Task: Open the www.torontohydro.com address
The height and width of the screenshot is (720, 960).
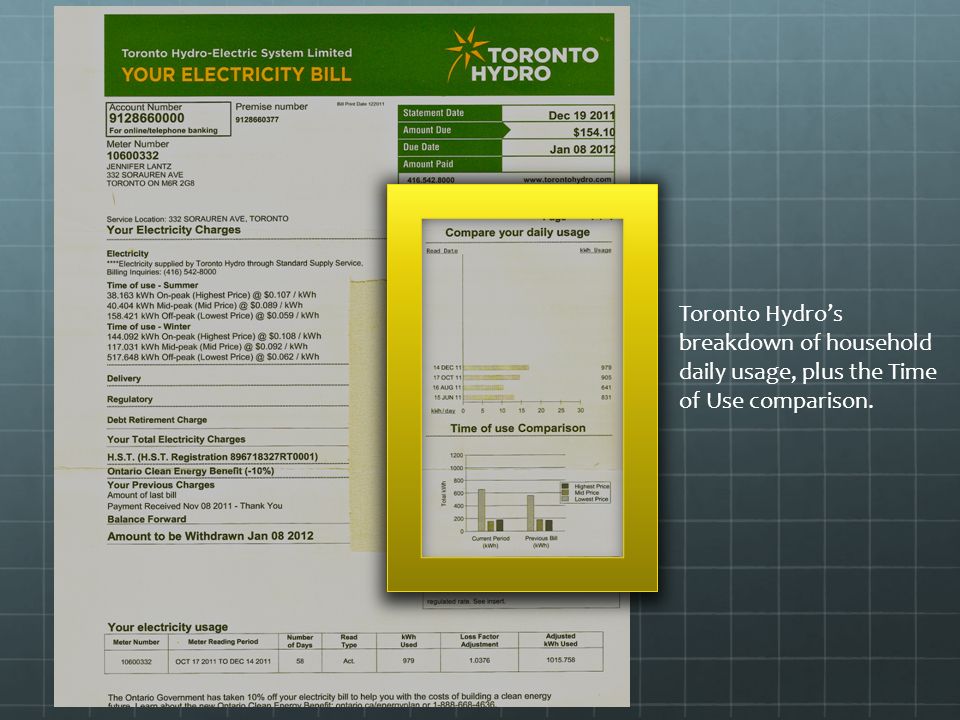Action: coord(568,179)
